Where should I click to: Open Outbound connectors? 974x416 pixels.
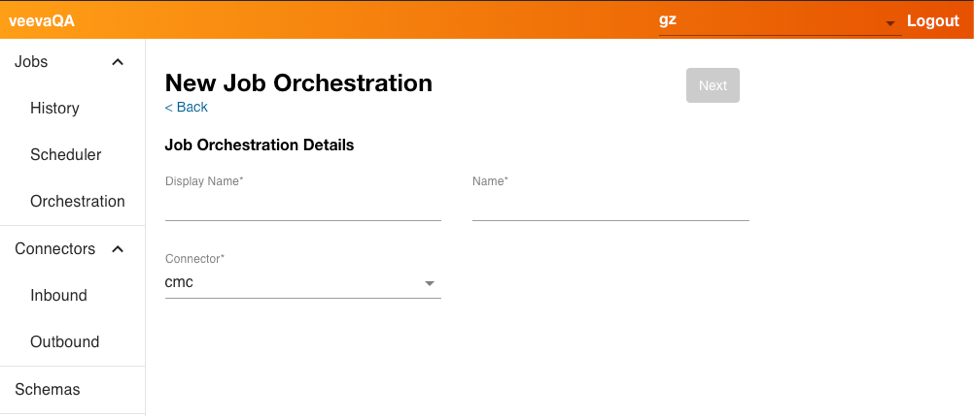[65, 342]
